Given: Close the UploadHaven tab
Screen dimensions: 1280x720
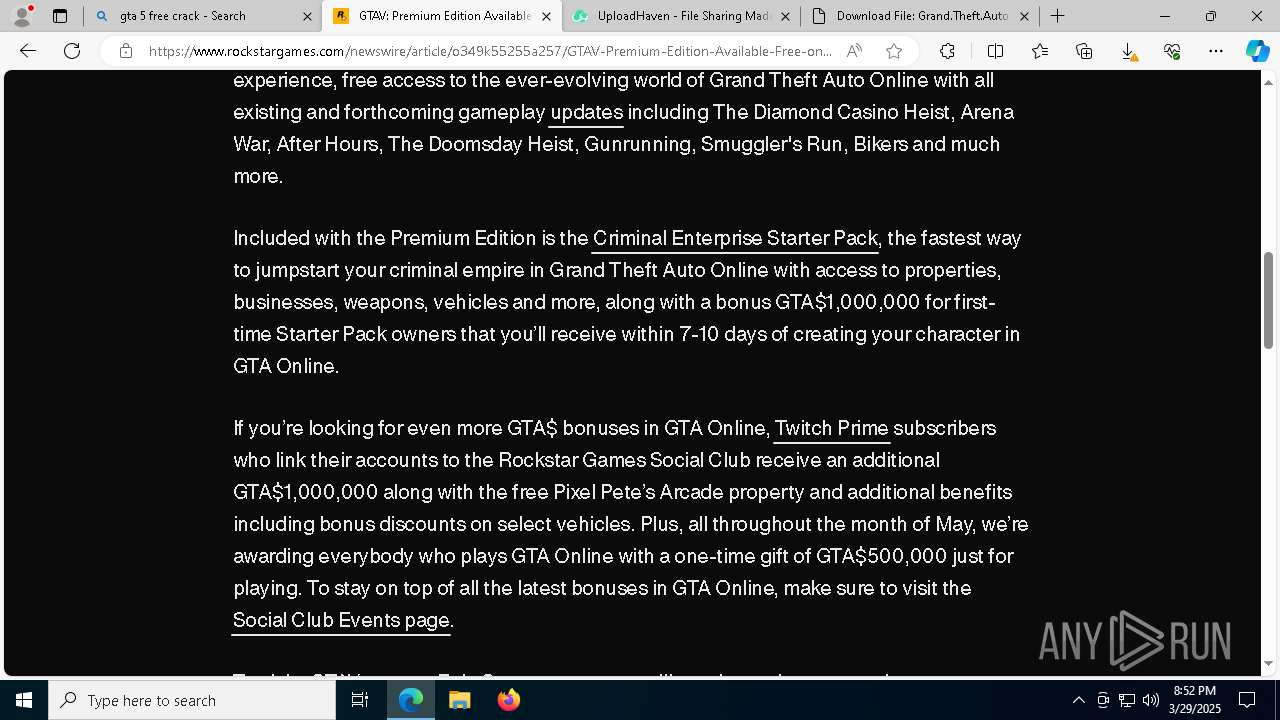Looking at the screenshot, I should [785, 16].
